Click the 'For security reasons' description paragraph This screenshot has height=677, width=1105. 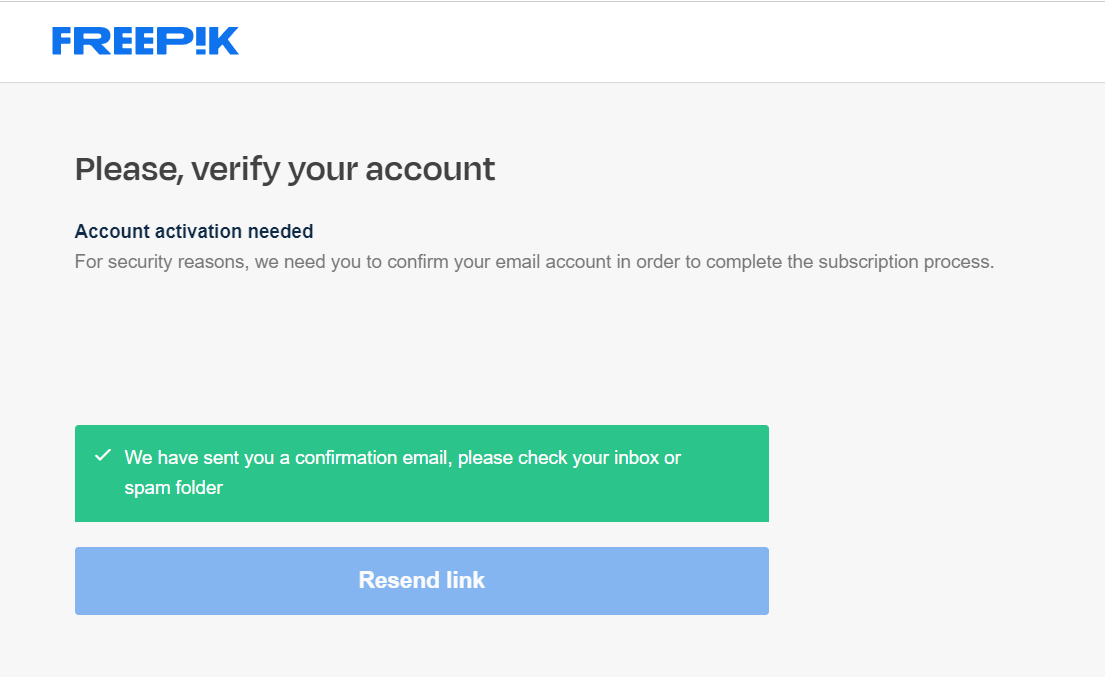click(x=534, y=263)
